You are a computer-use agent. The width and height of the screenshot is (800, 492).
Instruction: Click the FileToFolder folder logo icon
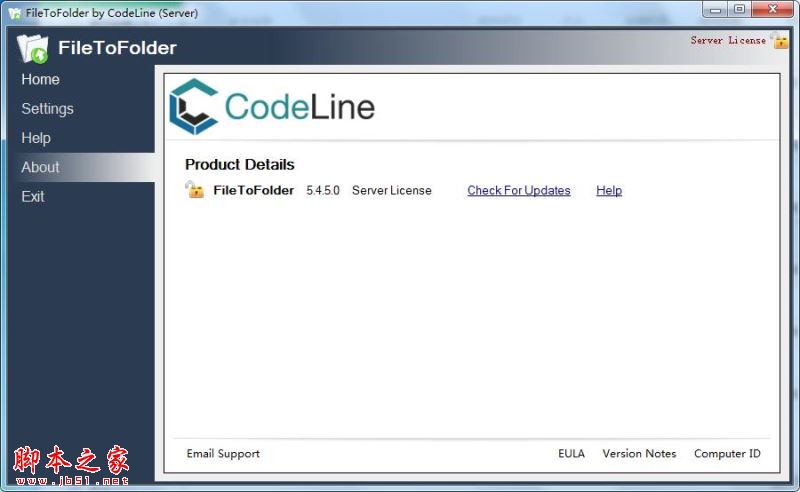pos(32,48)
